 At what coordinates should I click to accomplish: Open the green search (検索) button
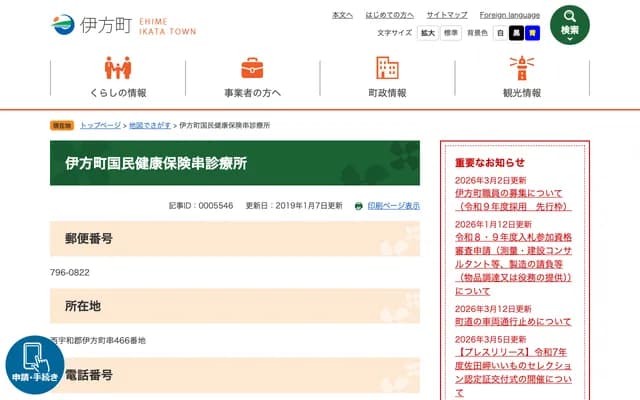pos(569,25)
